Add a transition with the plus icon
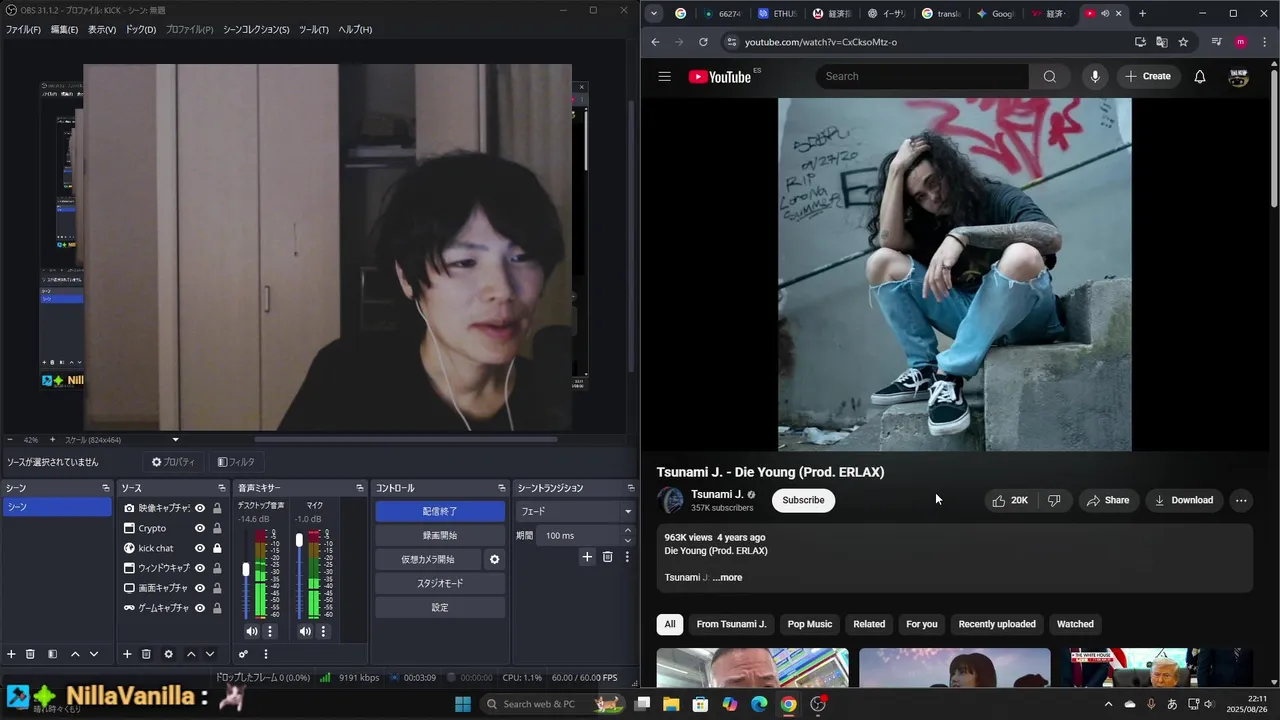This screenshot has height=720, width=1280. (587, 557)
